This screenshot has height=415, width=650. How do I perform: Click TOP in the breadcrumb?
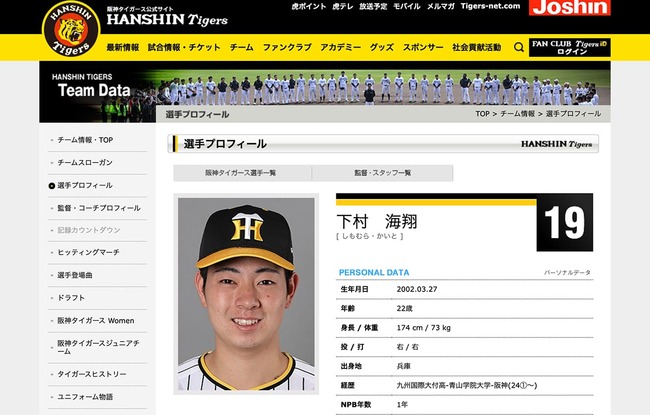[482, 114]
